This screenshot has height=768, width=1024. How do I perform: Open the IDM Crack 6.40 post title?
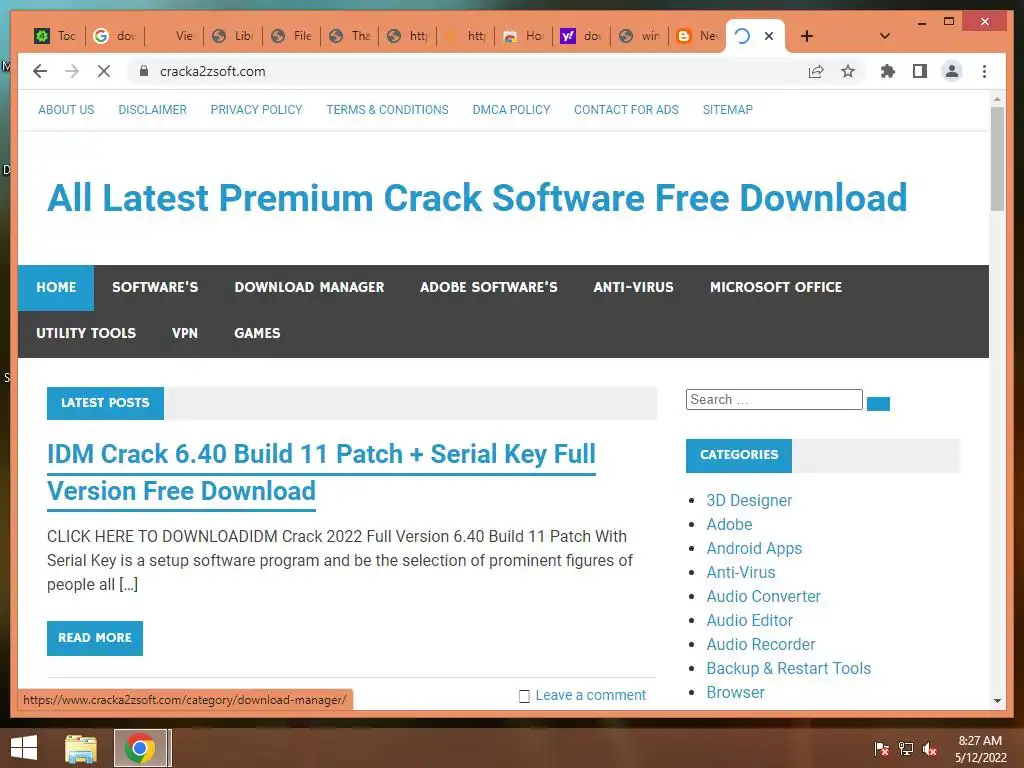pos(321,472)
